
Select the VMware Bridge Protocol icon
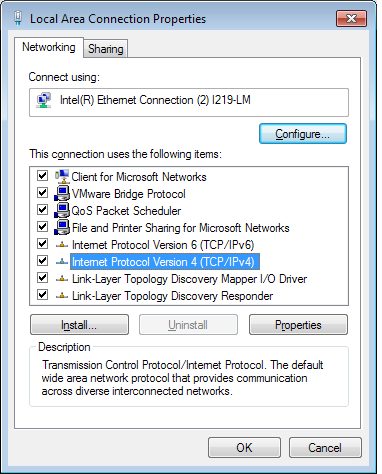pos(62,193)
